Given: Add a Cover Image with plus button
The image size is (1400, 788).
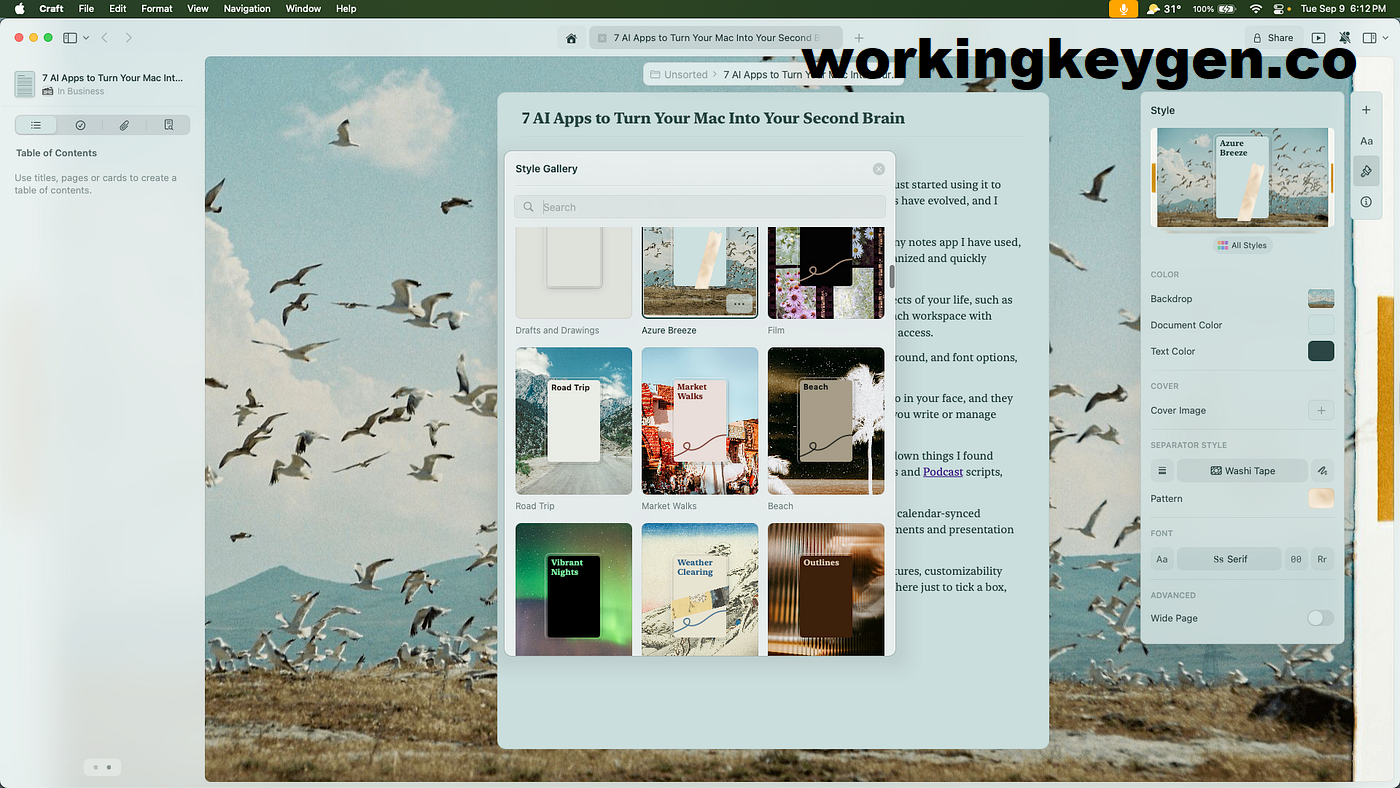Looking at the screenshot, I should point(1320,410).
